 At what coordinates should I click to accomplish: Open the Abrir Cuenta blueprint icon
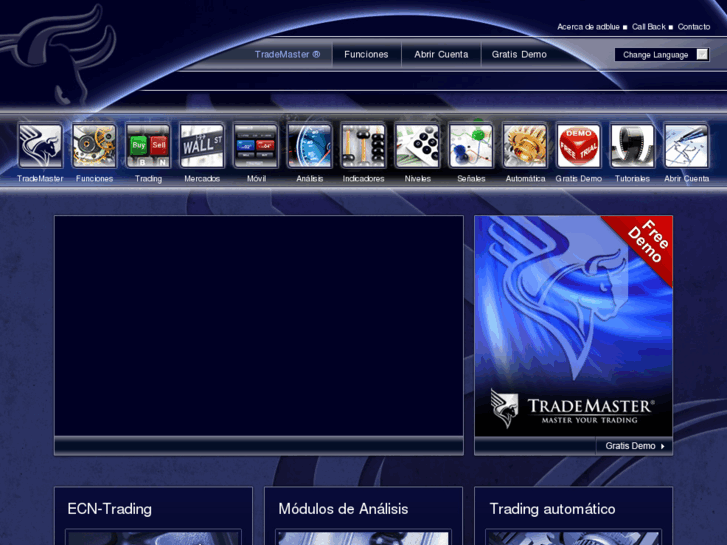686,146
